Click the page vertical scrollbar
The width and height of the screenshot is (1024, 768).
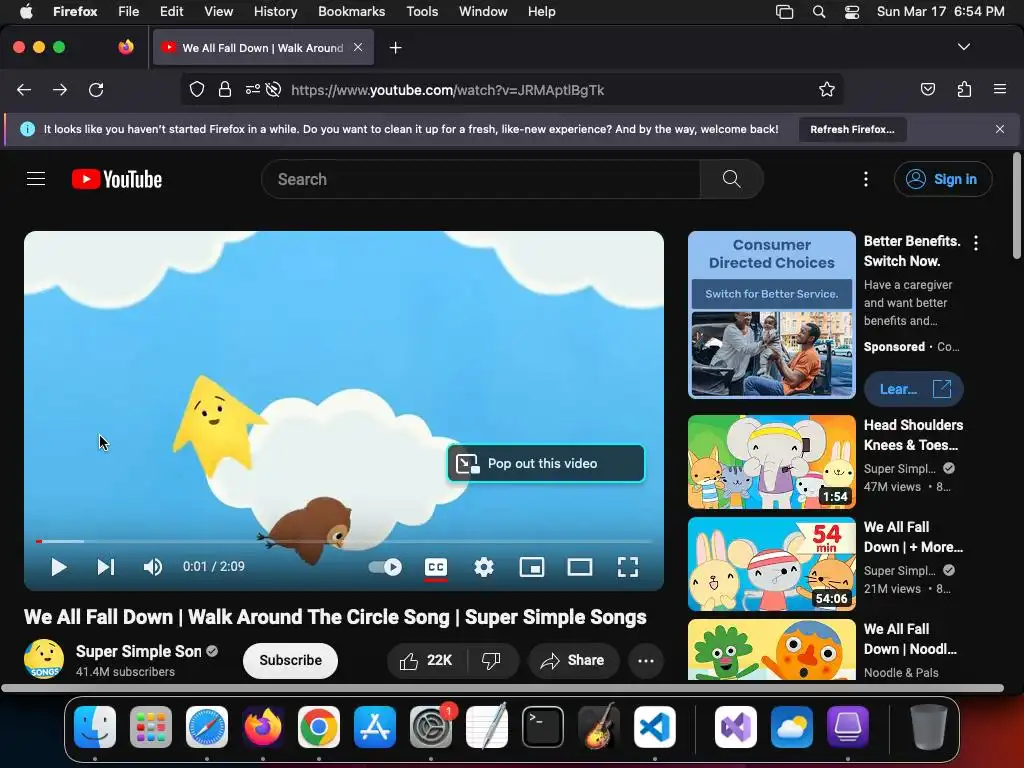[1016, 206]
